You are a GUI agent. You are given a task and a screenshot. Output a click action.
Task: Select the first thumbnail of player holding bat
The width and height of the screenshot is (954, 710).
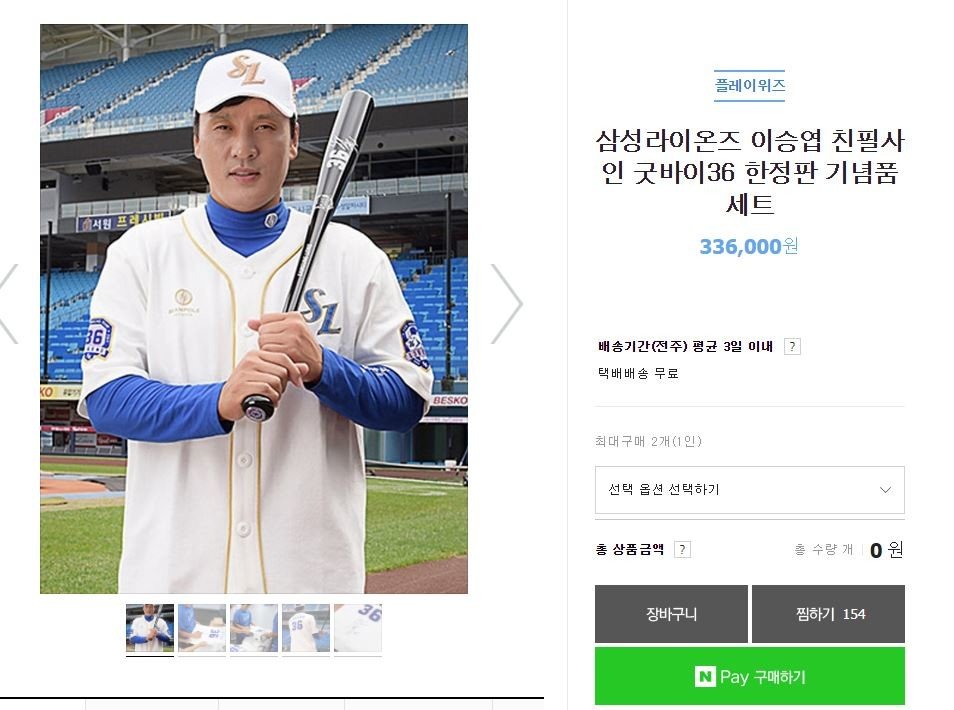tap(150, 628)
